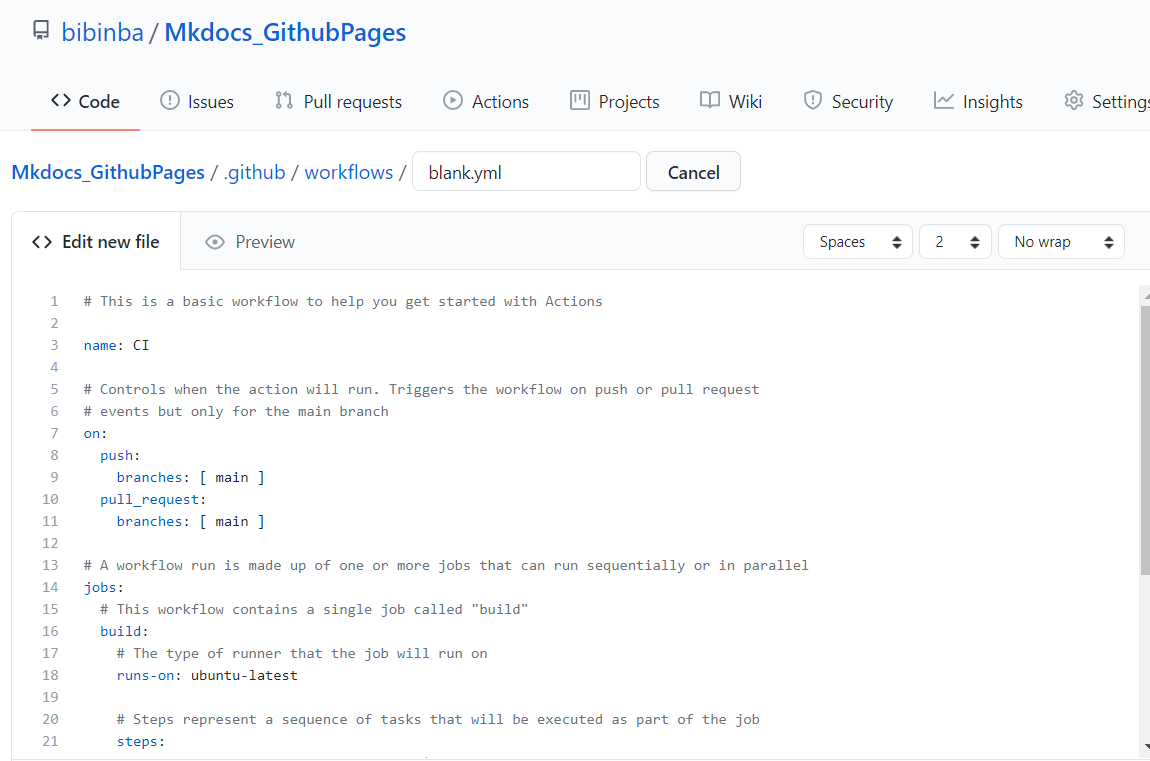This screenshot has width=1150, height=761.
Task: Click the Projects board icon
Action: [x=579, y=100]
